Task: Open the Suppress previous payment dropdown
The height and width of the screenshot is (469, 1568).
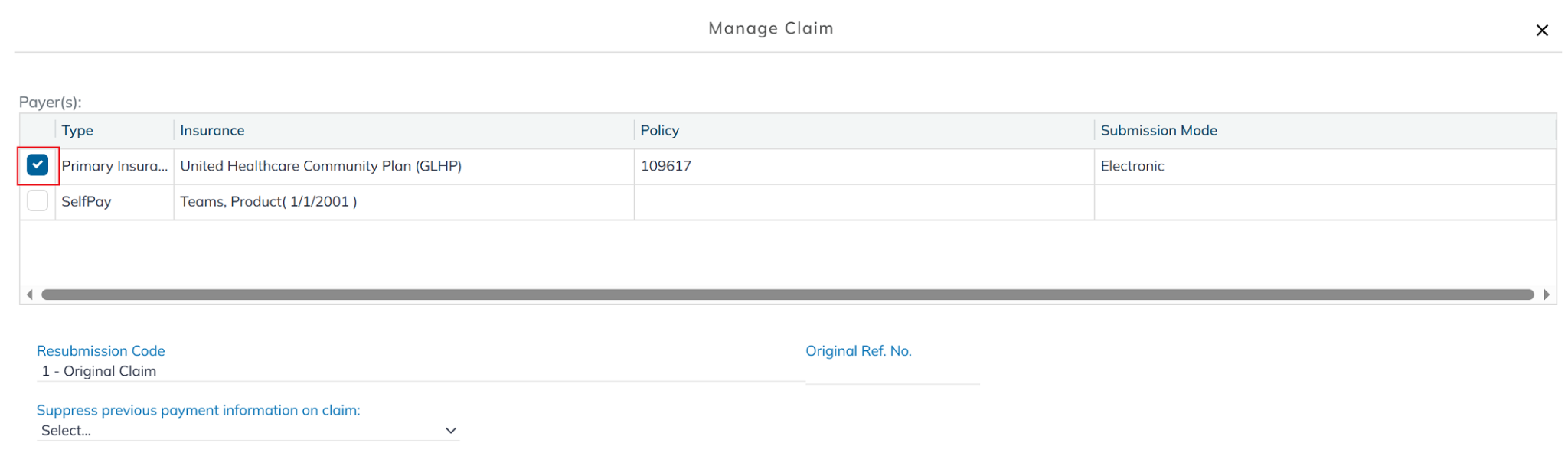Action: (247, 431)
